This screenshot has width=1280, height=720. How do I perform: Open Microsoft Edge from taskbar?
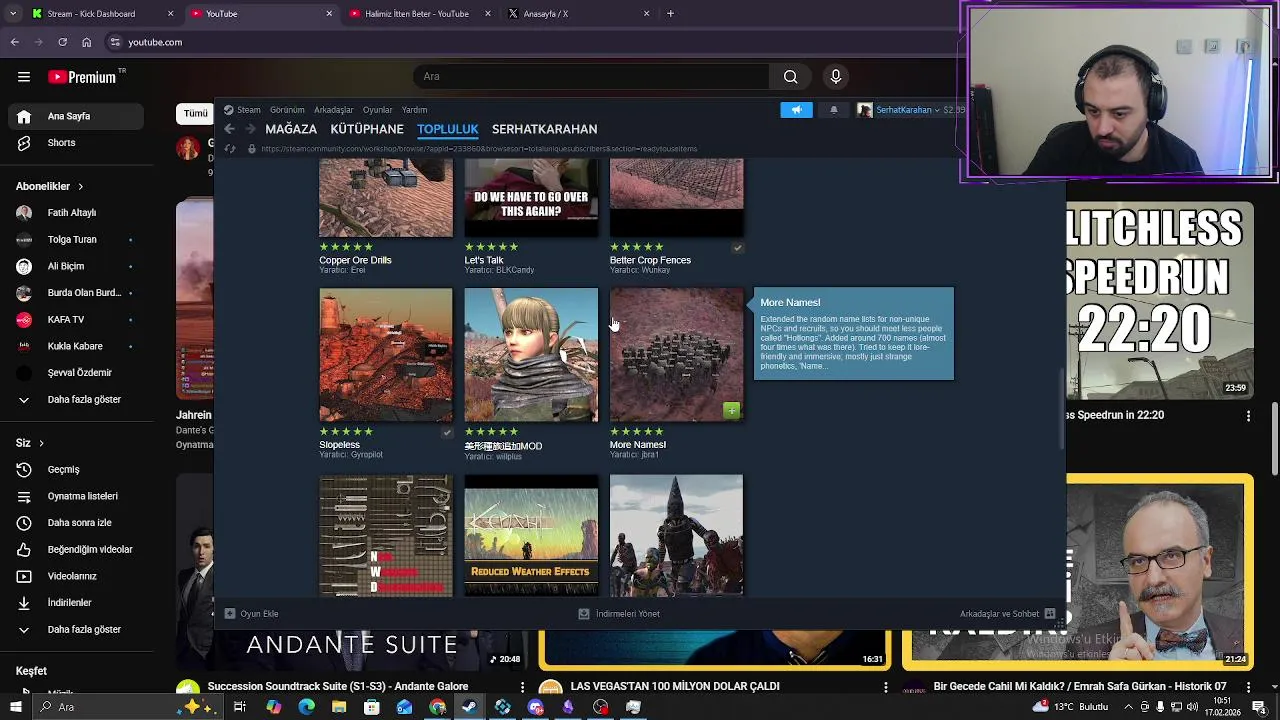coord(306,707)
